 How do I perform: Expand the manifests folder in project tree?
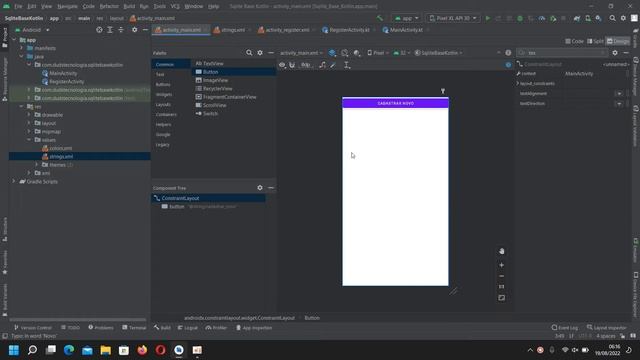point(22,48)
